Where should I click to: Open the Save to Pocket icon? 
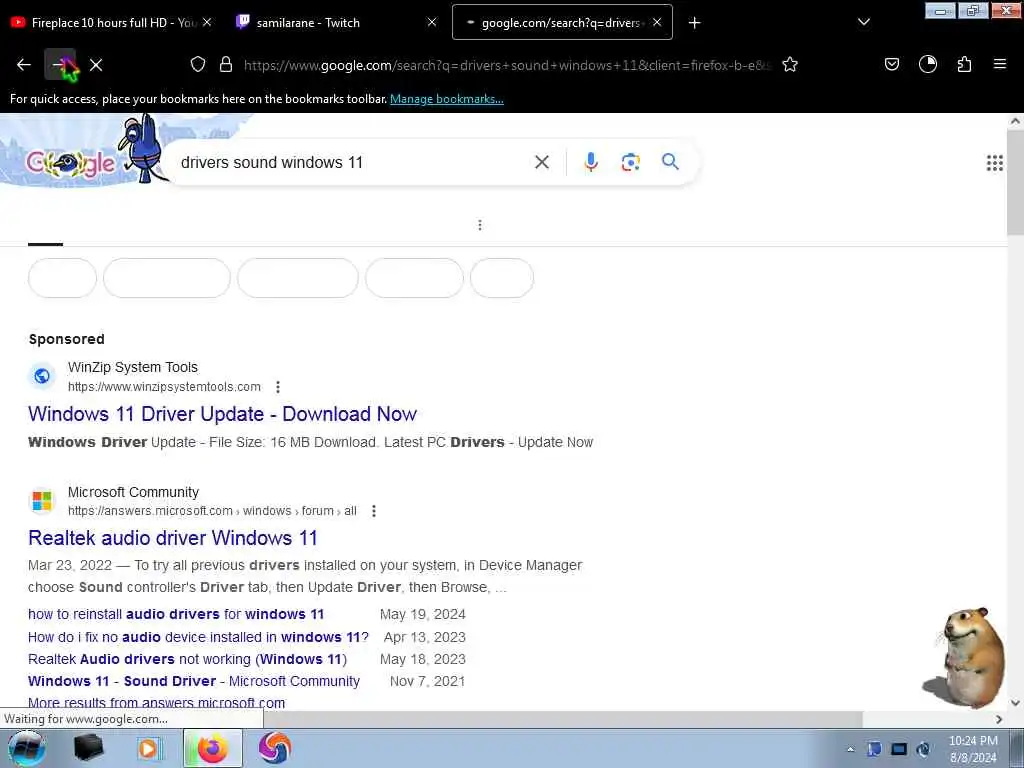point(891,64)
